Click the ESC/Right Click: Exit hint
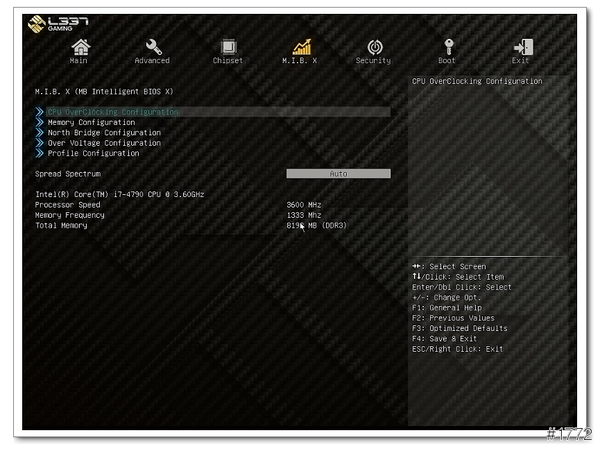 coord(457,349)
